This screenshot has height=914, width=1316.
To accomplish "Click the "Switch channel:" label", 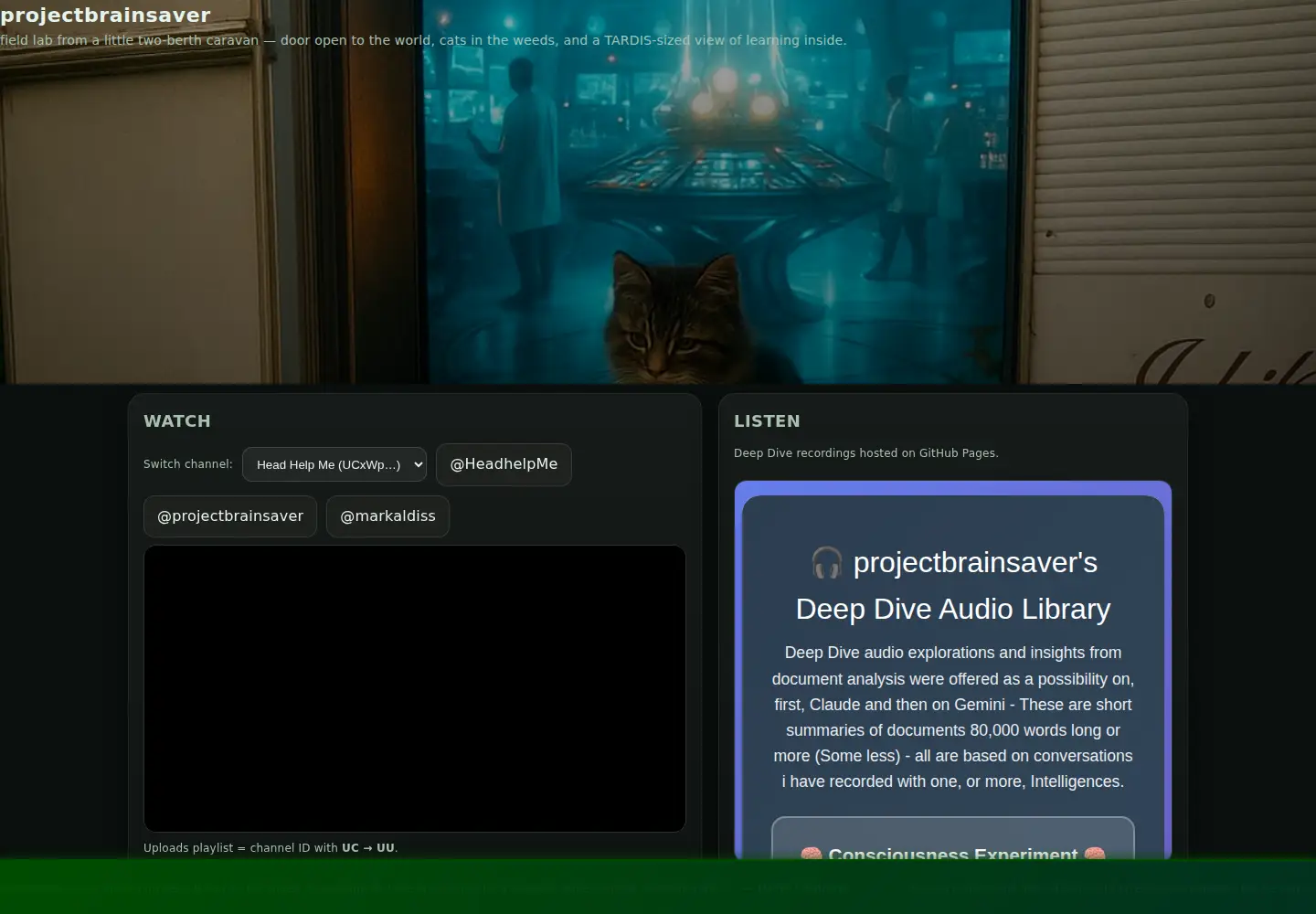I will point(188,464).
